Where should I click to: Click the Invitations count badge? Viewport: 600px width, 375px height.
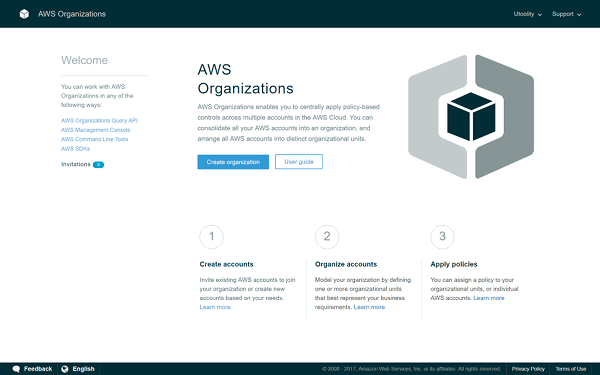click(x=98, y=165)
